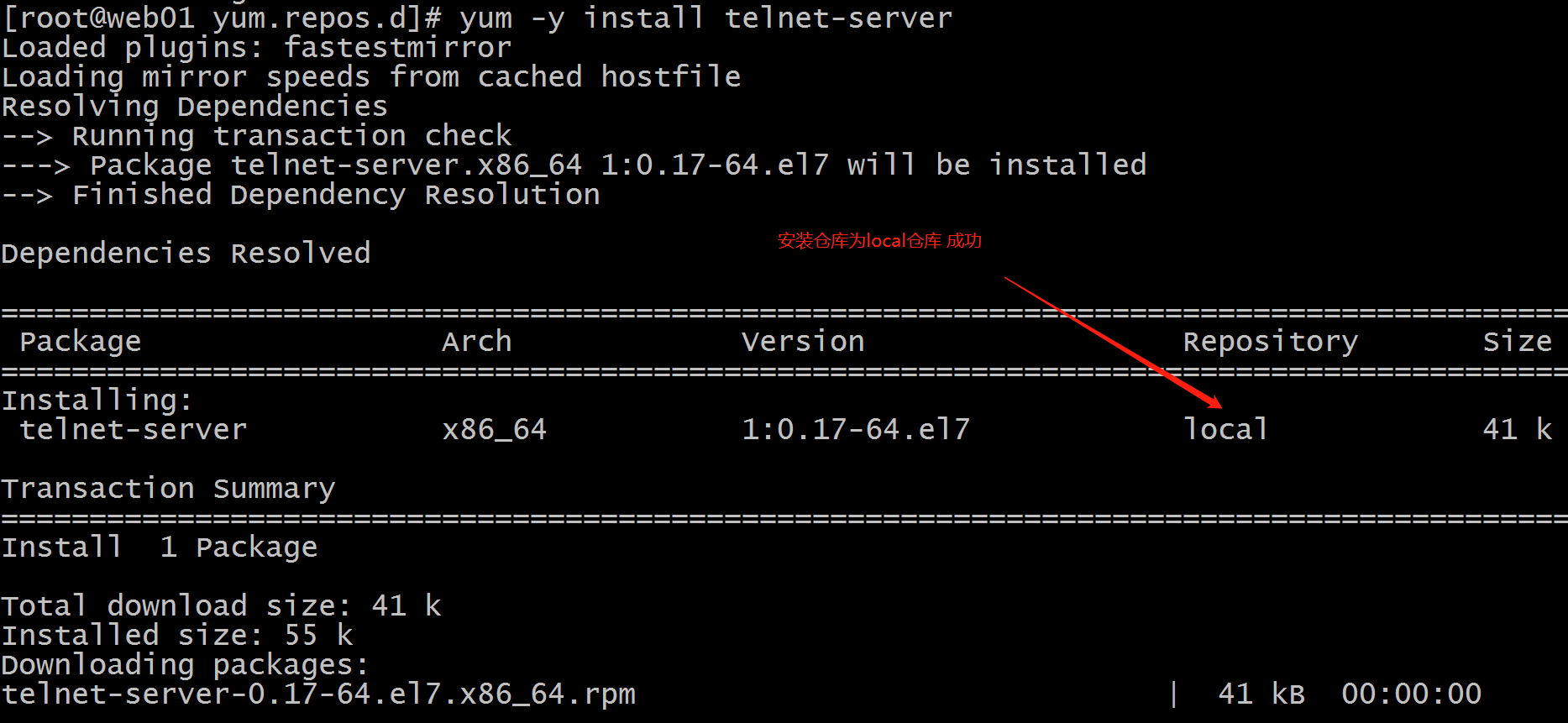This screenshot has width=1568, height=723.
Task: Click the Arch column header
Action: (477, 341)
